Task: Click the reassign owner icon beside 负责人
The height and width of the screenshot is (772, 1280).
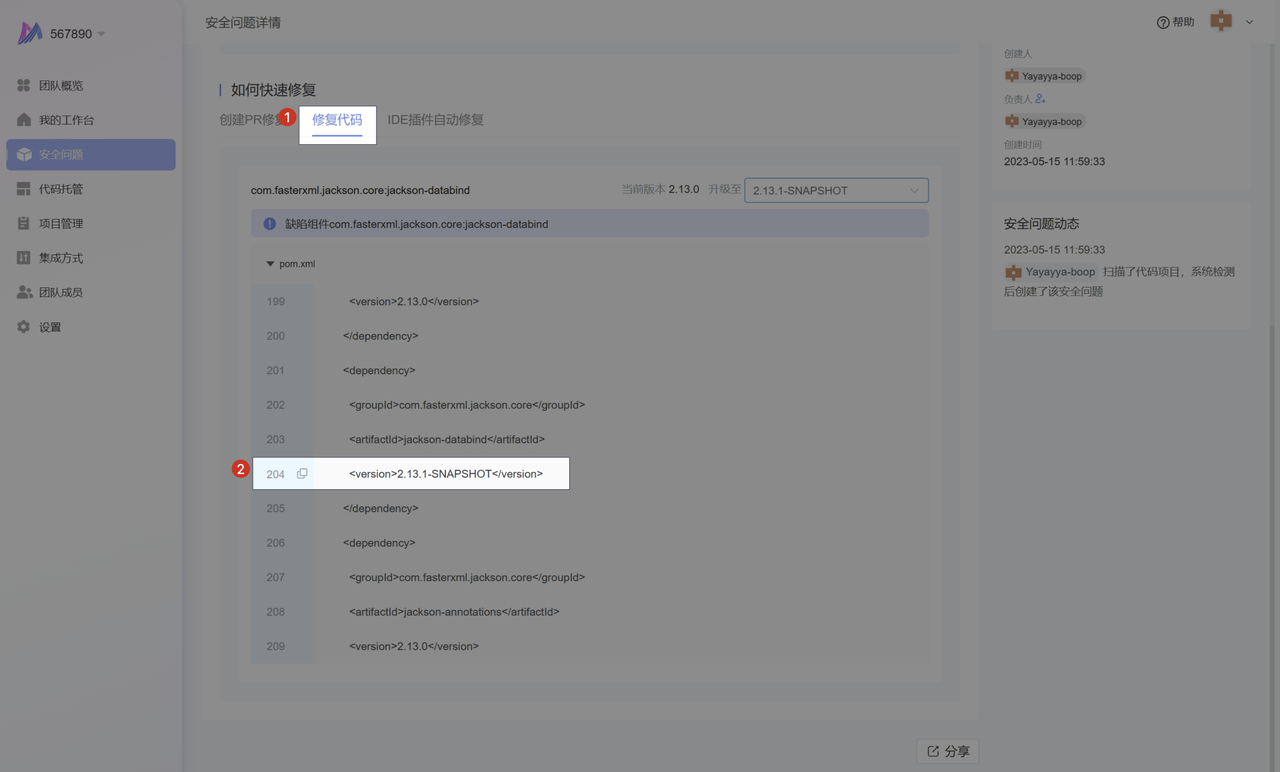Action: (1040, 99)
